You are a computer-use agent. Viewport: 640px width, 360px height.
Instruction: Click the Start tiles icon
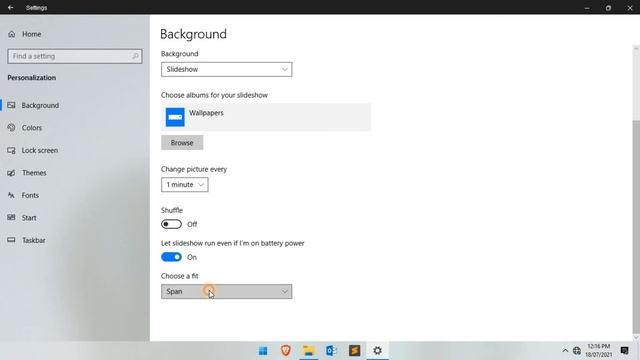(11, 218)
